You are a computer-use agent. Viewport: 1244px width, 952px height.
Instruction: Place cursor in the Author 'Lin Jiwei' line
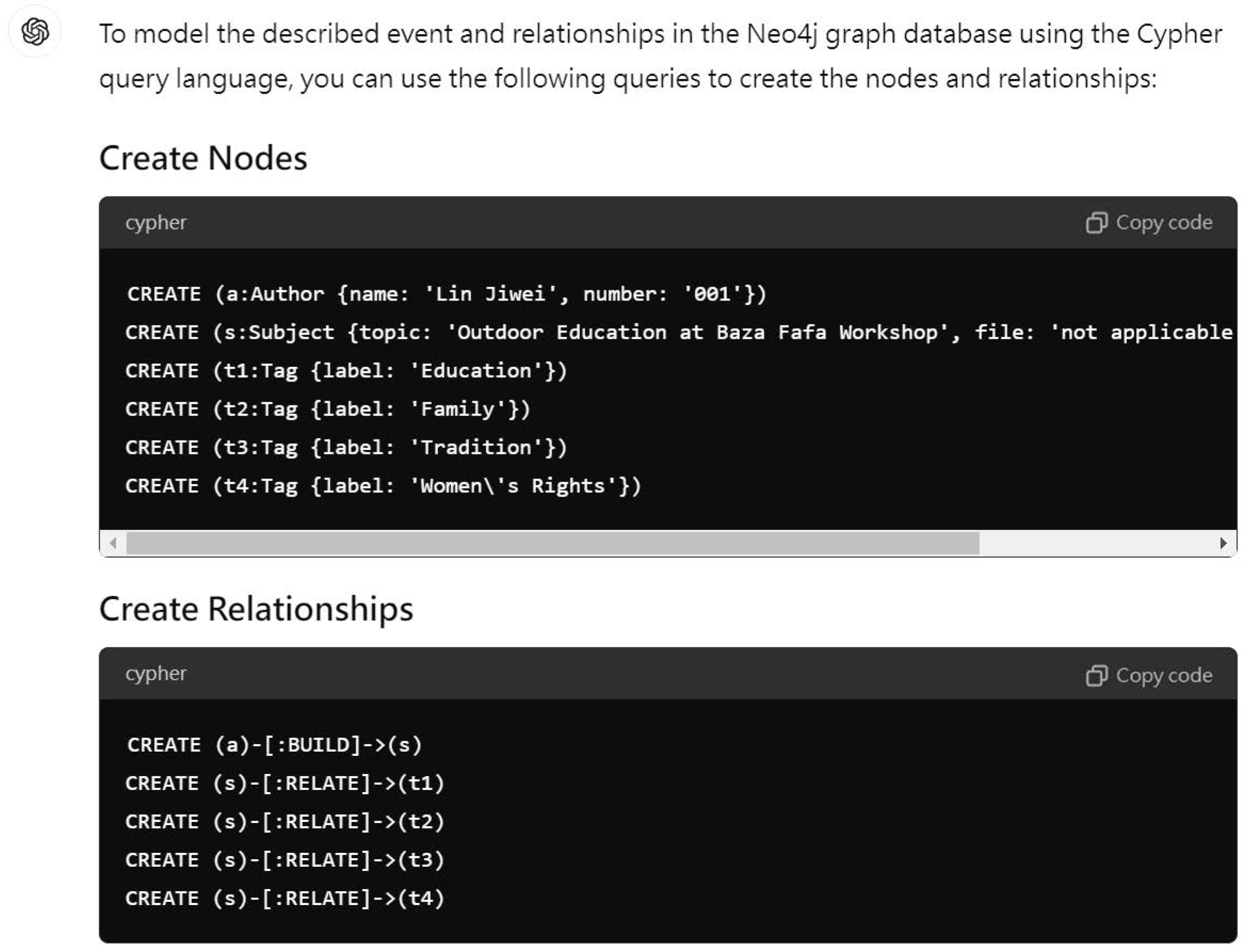coord(446,294)
